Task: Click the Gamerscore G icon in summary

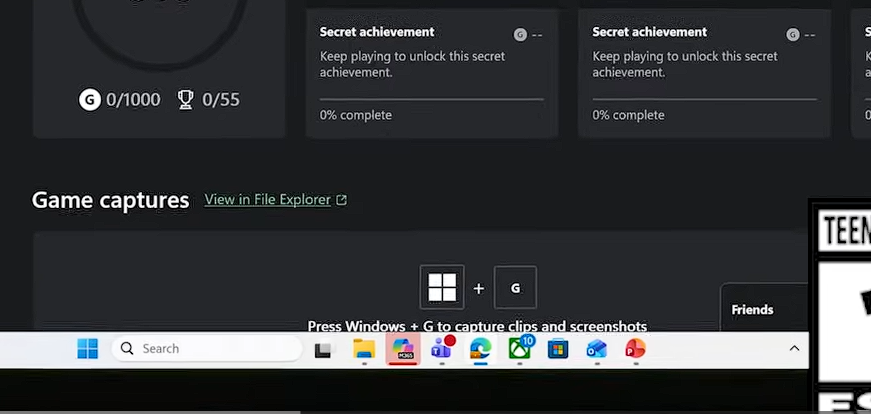Action: click(90, 100)
